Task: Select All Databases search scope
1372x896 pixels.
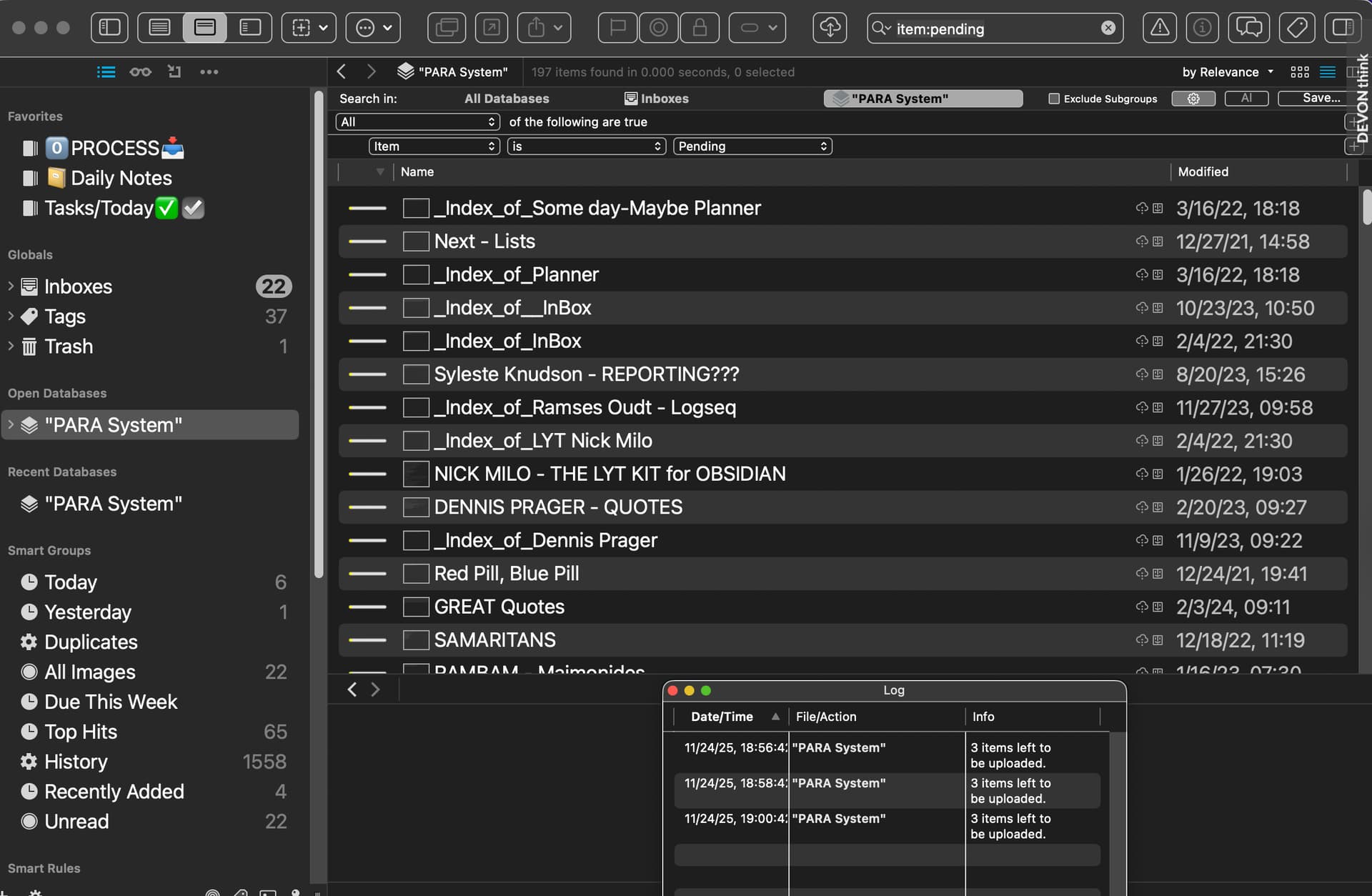Action: [507, 99]
